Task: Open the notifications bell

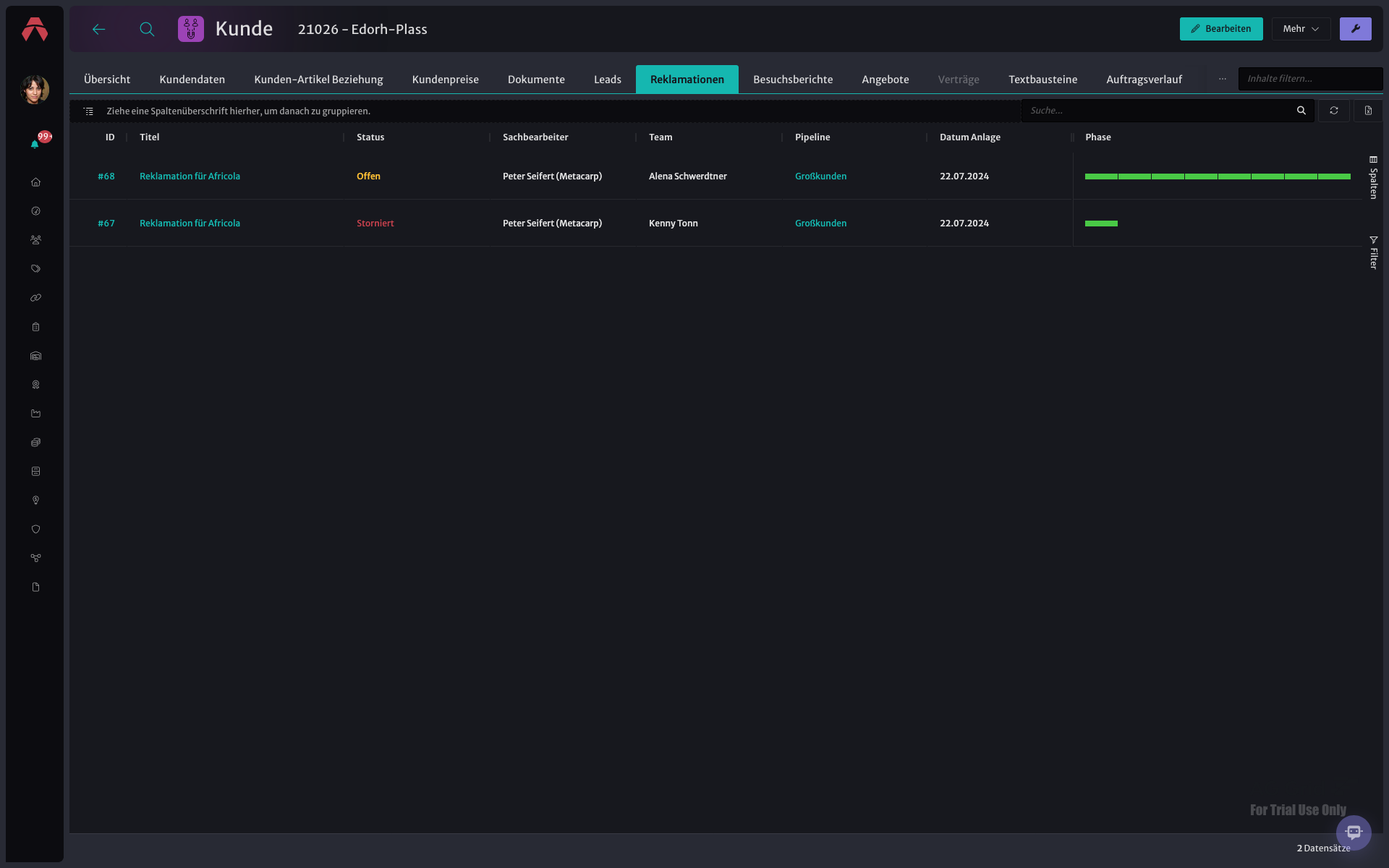Action: 35,144
